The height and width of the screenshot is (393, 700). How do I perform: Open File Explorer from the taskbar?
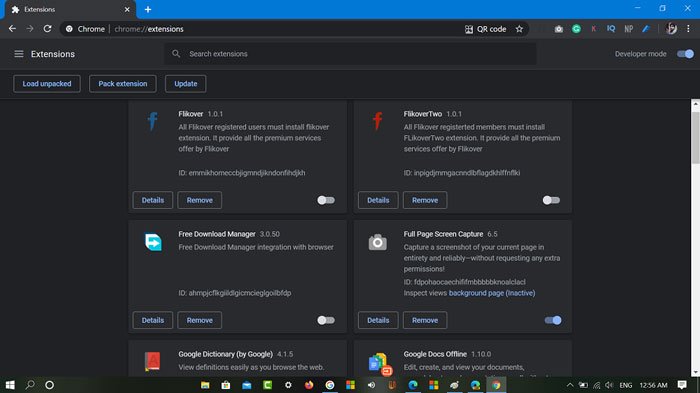[x=205, y=385]
